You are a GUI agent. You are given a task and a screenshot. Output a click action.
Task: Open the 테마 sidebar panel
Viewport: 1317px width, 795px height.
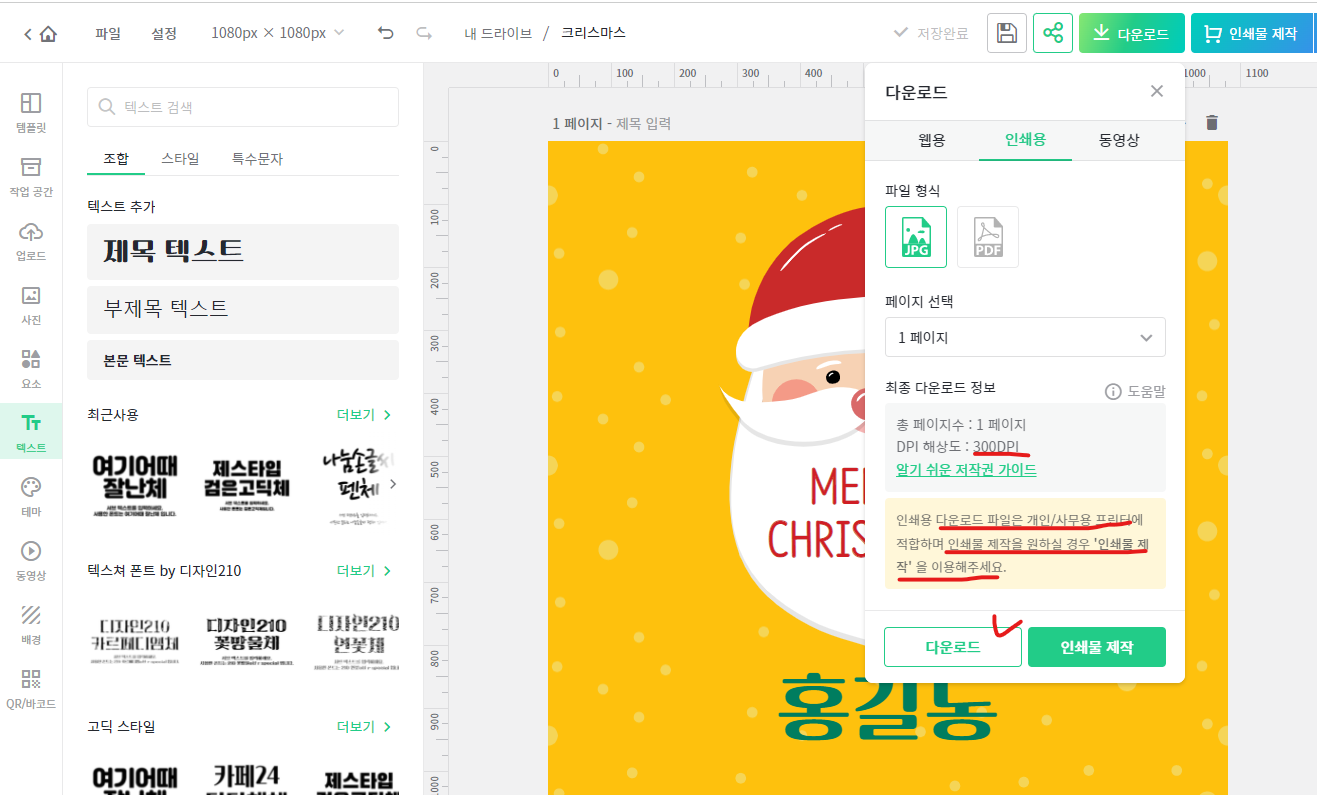click(31, 496)
